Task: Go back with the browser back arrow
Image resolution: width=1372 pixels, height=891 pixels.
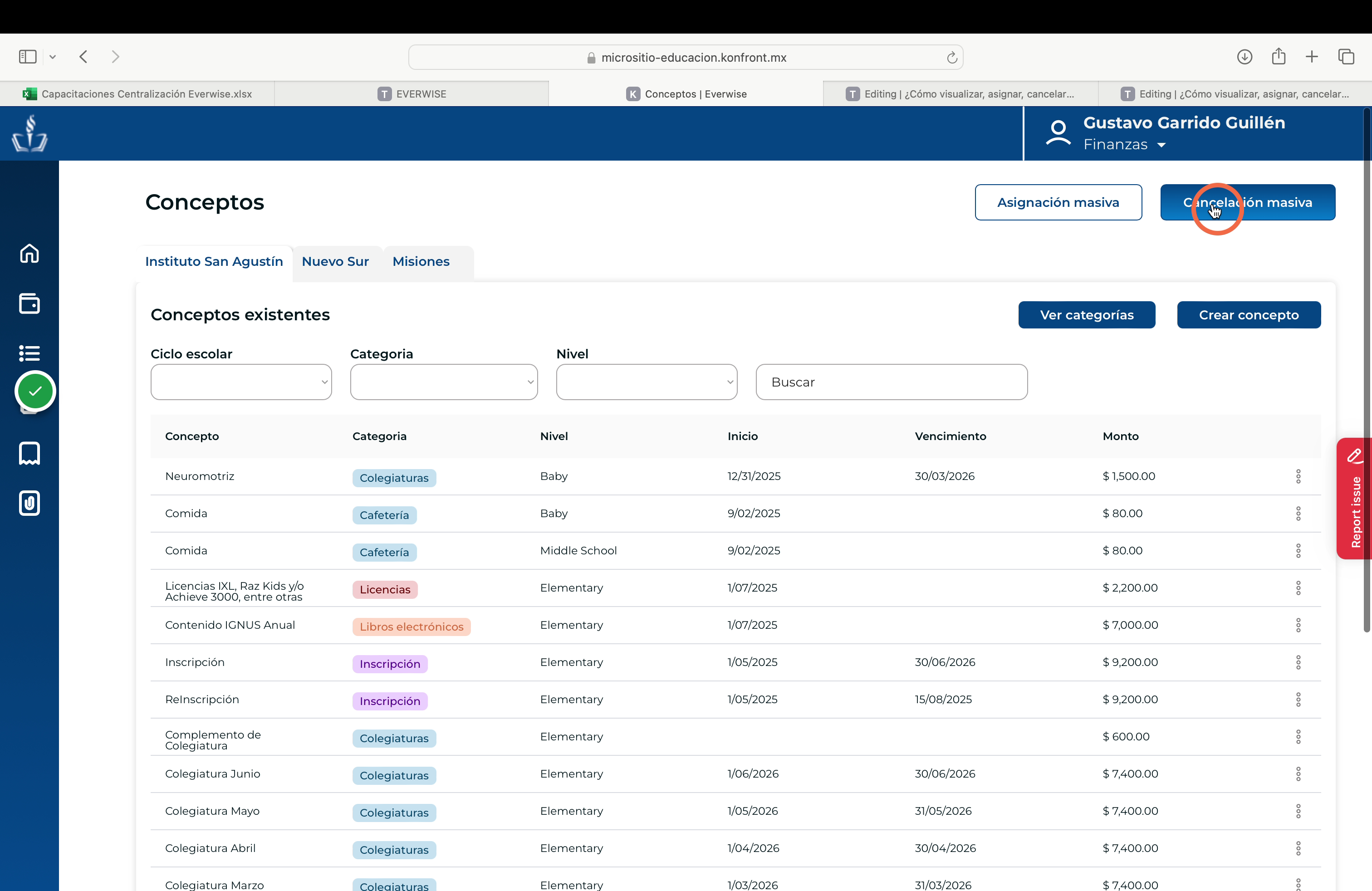Action: pos(83,56)
